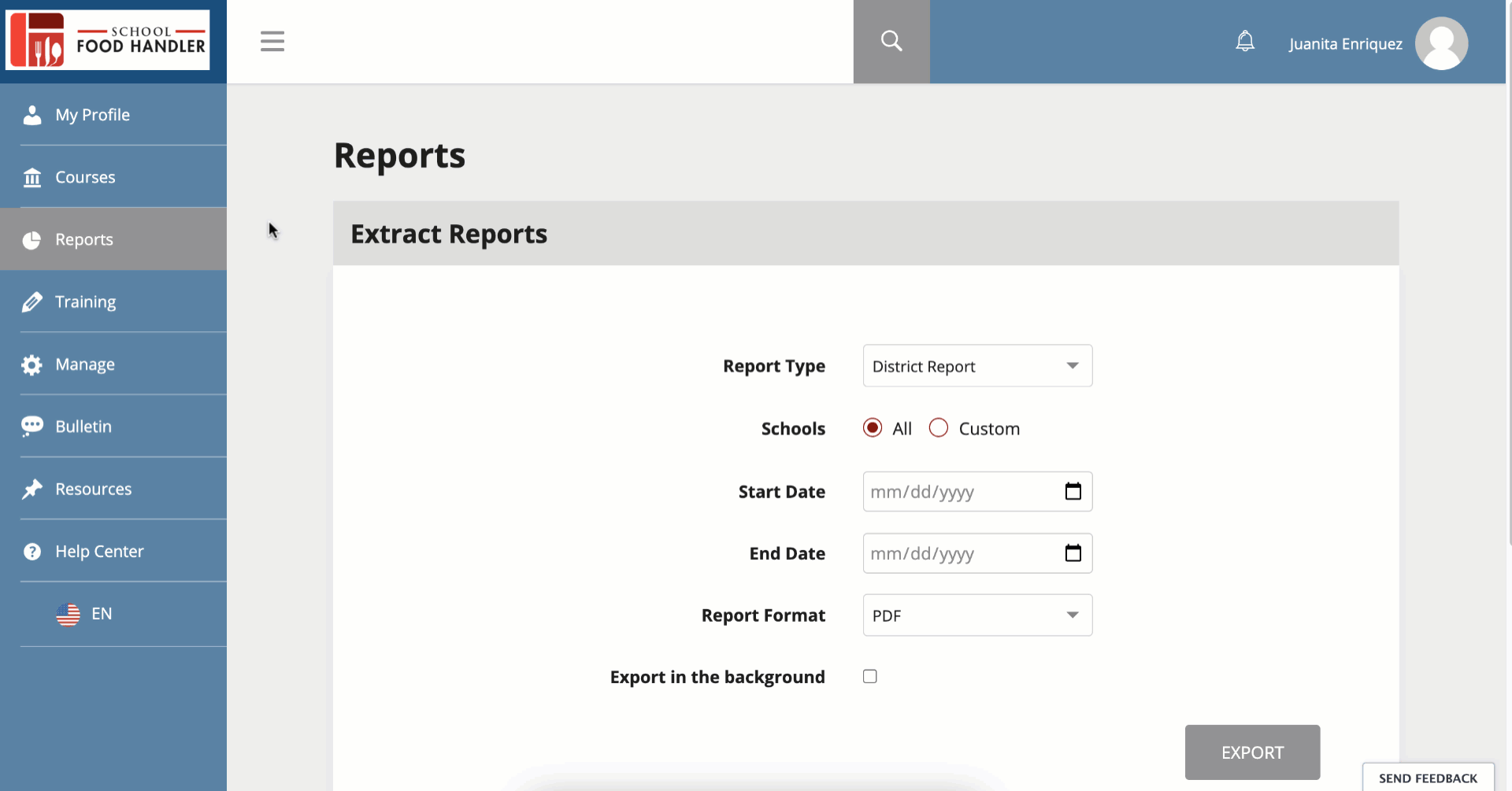Open the End Date calendar picker icon

pyautogui.click(x=1073, y=553)
